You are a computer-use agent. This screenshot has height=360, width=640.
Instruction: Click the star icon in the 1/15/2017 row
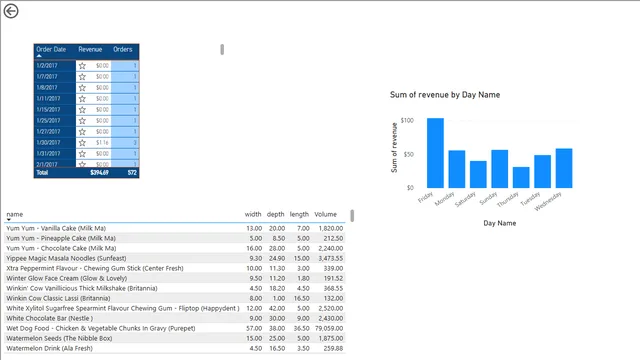(82, 110)
